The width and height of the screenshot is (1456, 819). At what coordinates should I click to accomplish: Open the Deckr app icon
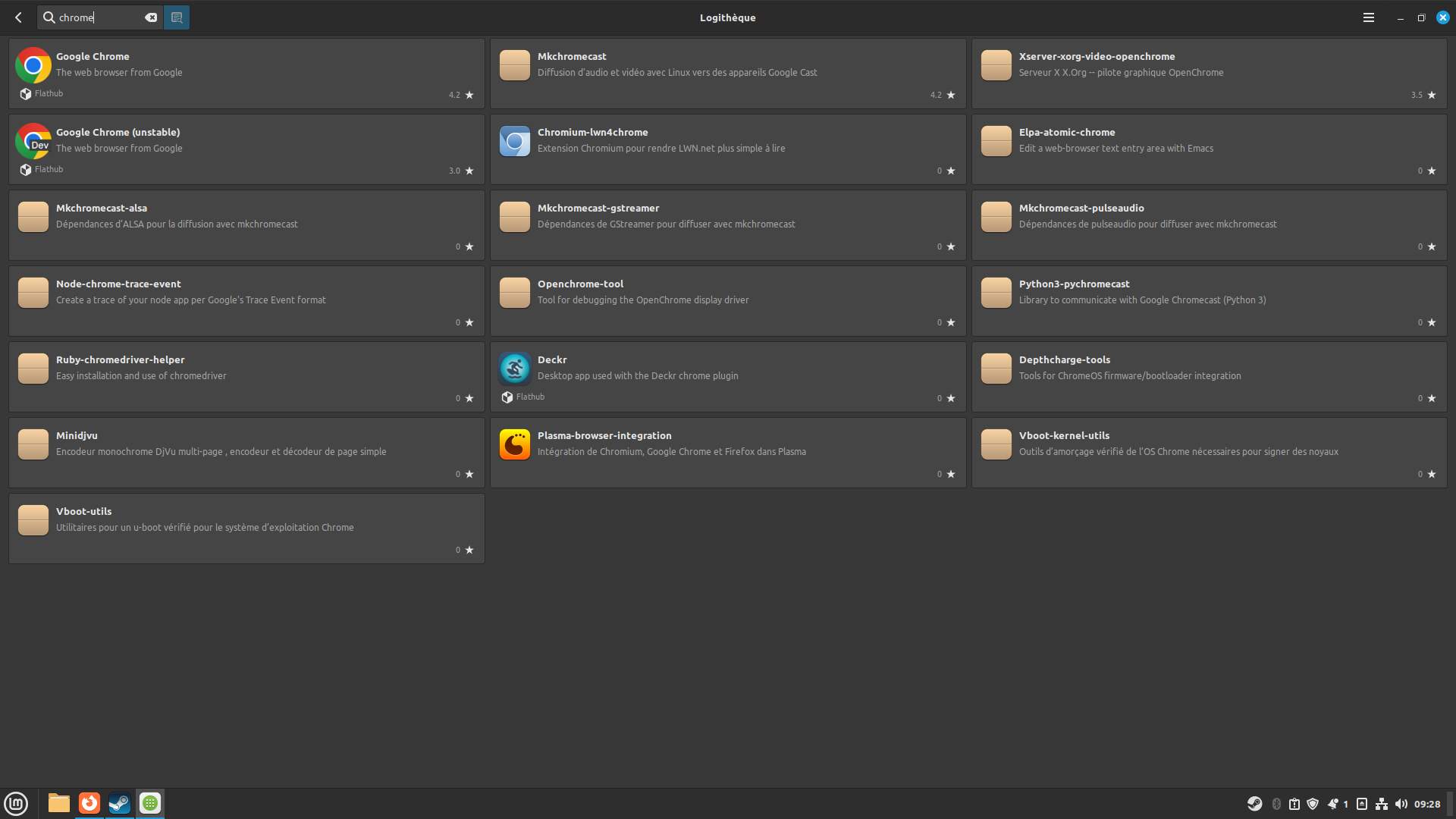514,369
